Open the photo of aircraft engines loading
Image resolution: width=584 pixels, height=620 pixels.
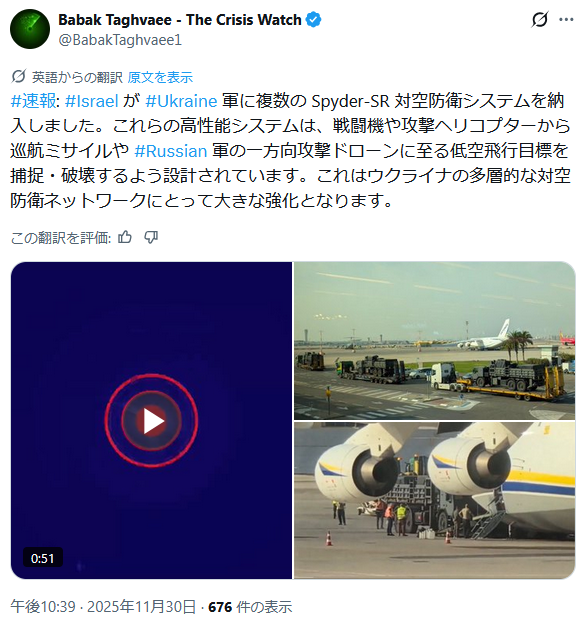[434, 501]
